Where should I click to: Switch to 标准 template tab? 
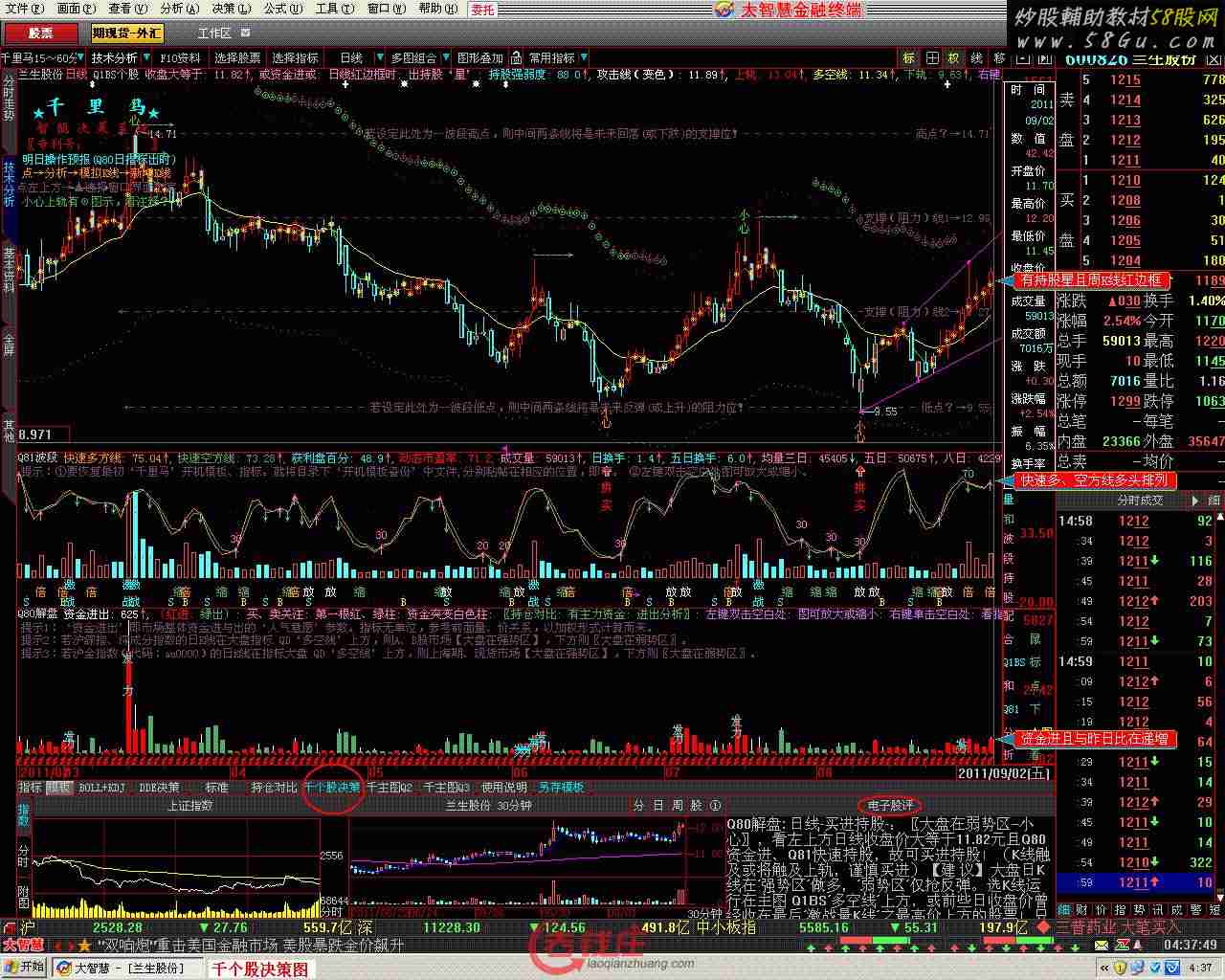[x=216, y=788]
